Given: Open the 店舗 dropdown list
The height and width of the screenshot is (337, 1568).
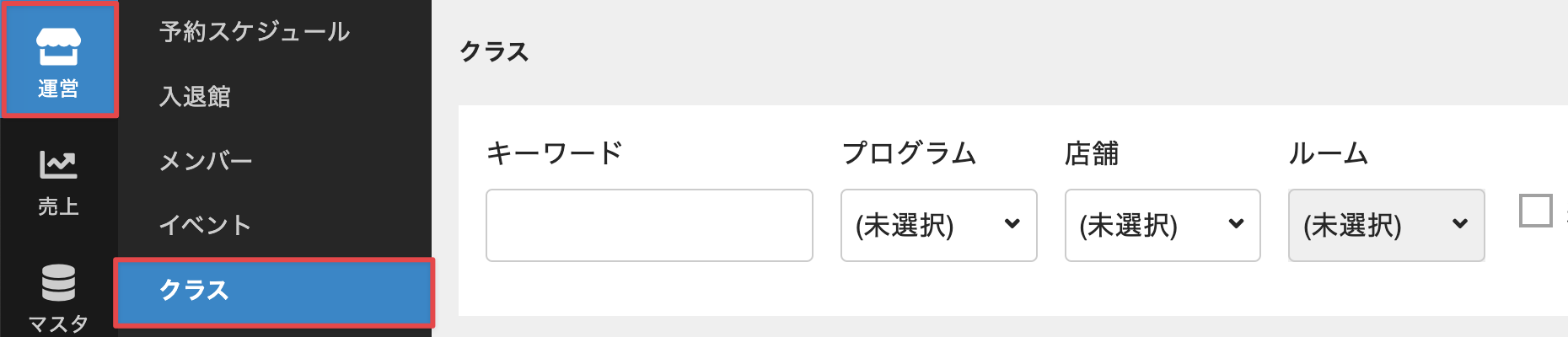Looking at the screenshot, I should pos(1162,225).
